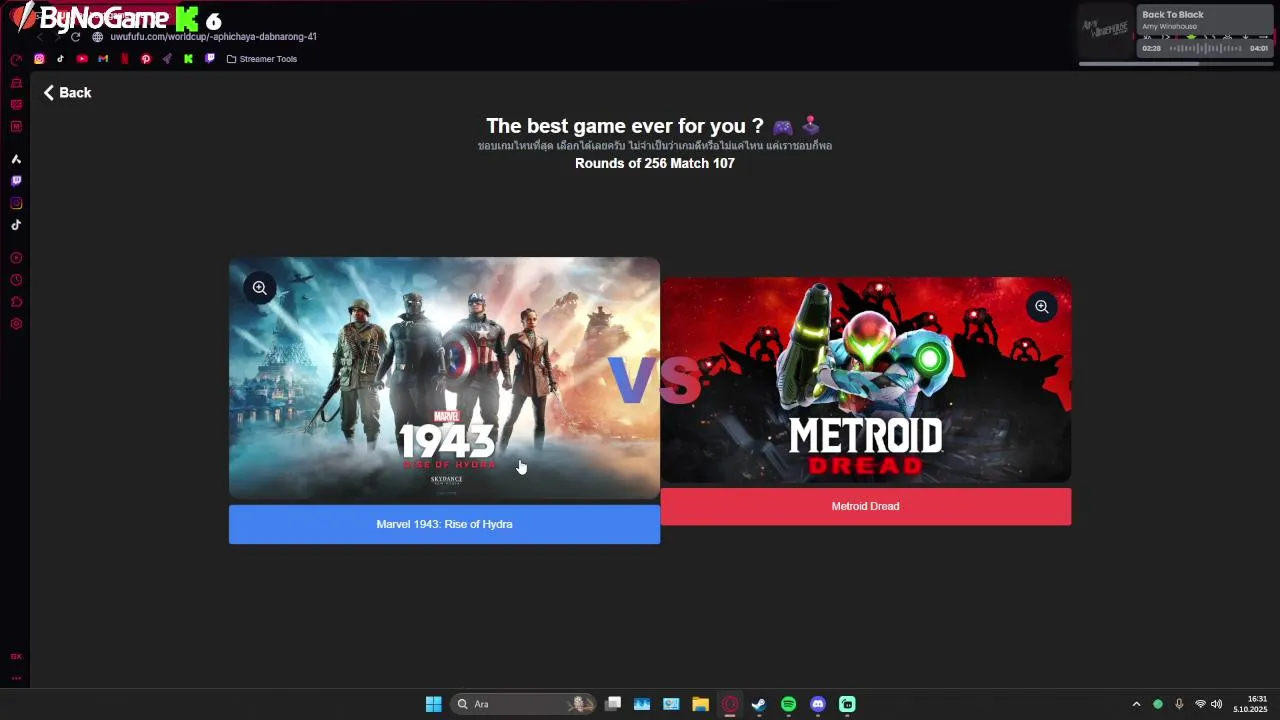Viewport: 1280px width, 720px height.
Task: Open Instagram panel in browser sidebar
Action: (16, 203)
